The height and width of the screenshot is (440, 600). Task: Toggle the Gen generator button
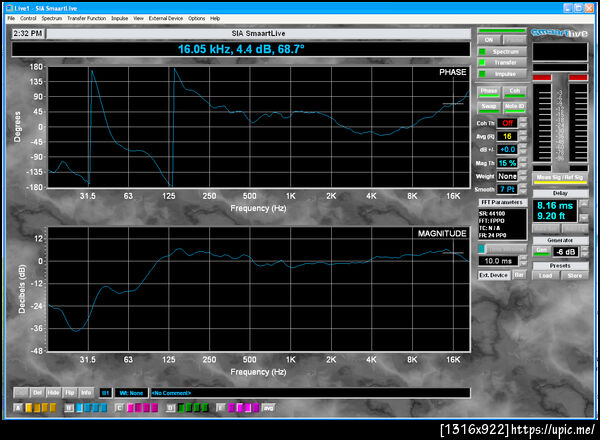(541, 251)
